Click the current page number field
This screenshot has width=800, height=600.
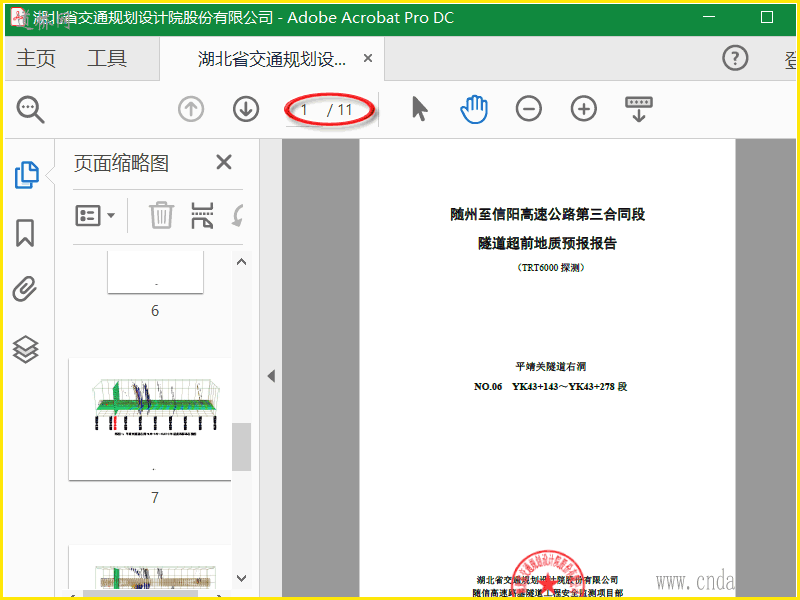point(305,110)
